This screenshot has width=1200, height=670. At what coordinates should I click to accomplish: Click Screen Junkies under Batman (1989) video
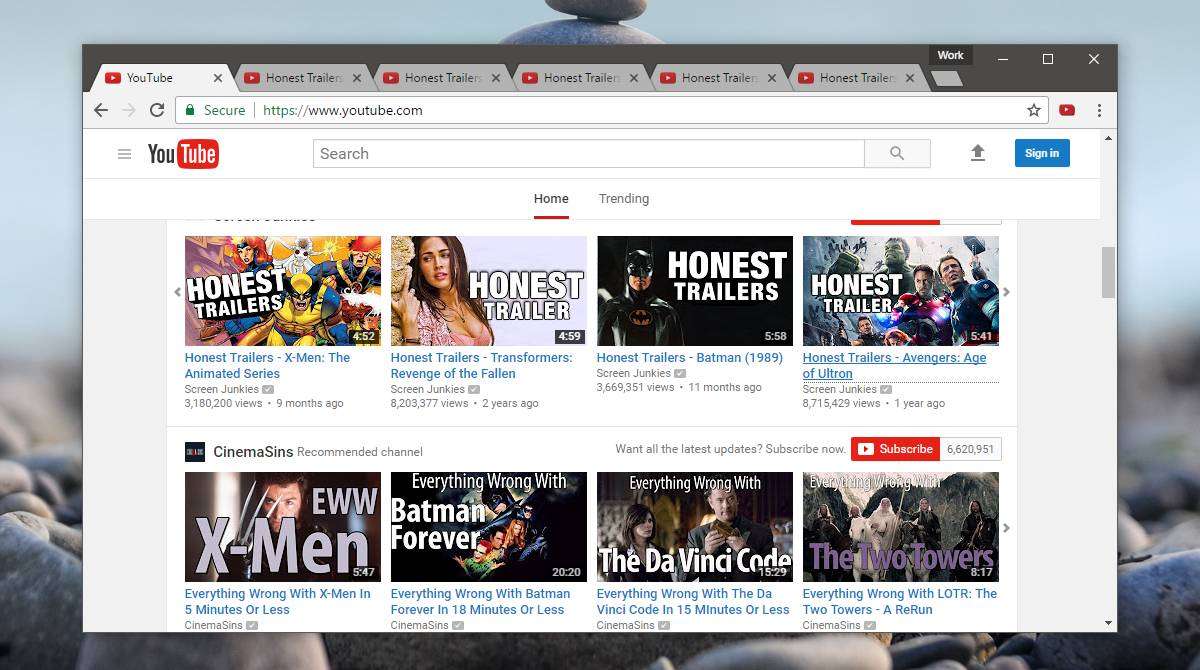(x=633, y=373)
